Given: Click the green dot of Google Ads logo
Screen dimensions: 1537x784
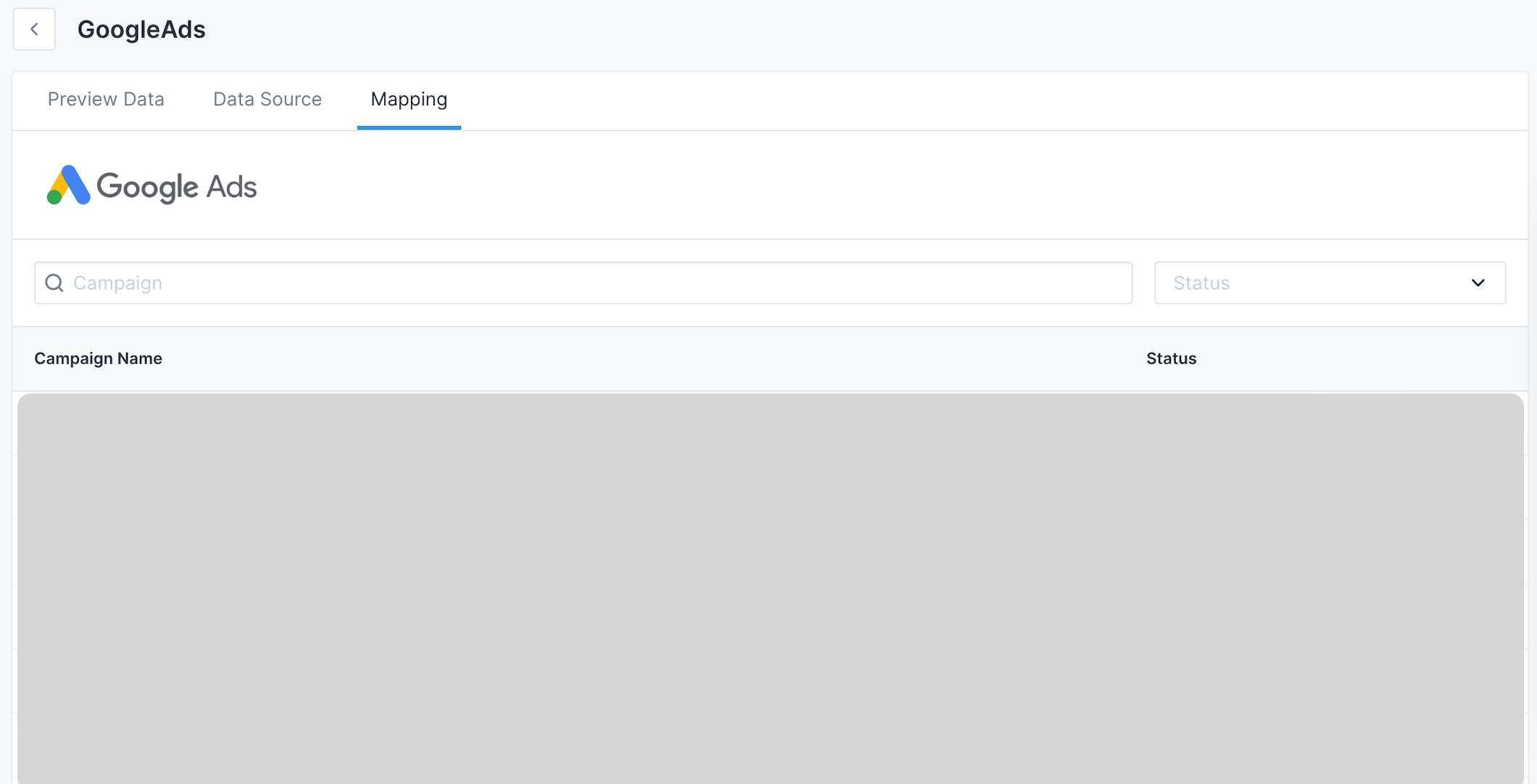Looking at the screenshot, I should pos(54,196).
